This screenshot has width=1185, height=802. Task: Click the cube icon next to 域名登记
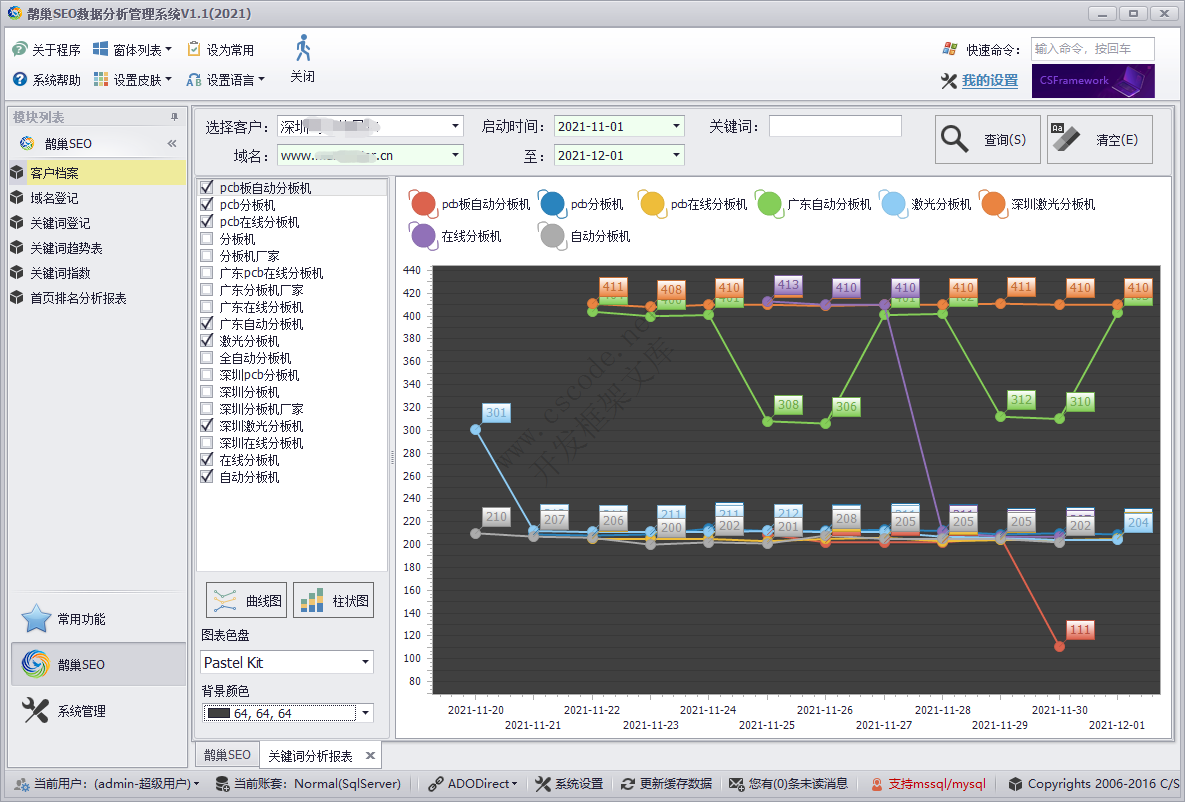[x=17, y=198]
